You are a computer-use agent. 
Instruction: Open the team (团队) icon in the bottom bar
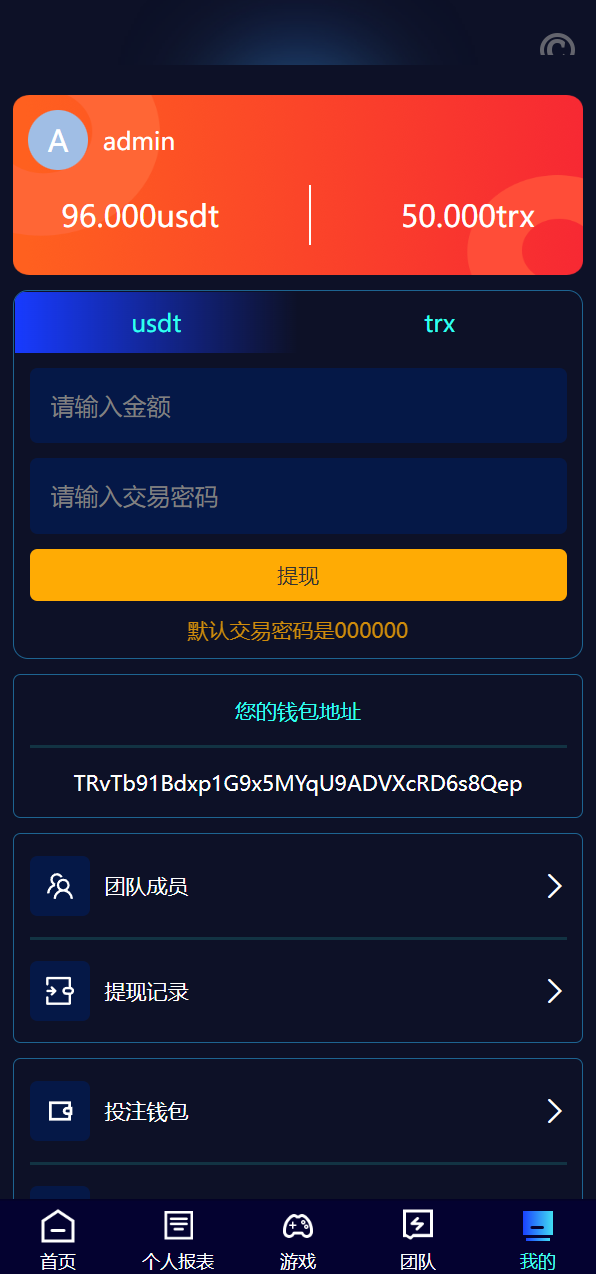[417, 1225]
